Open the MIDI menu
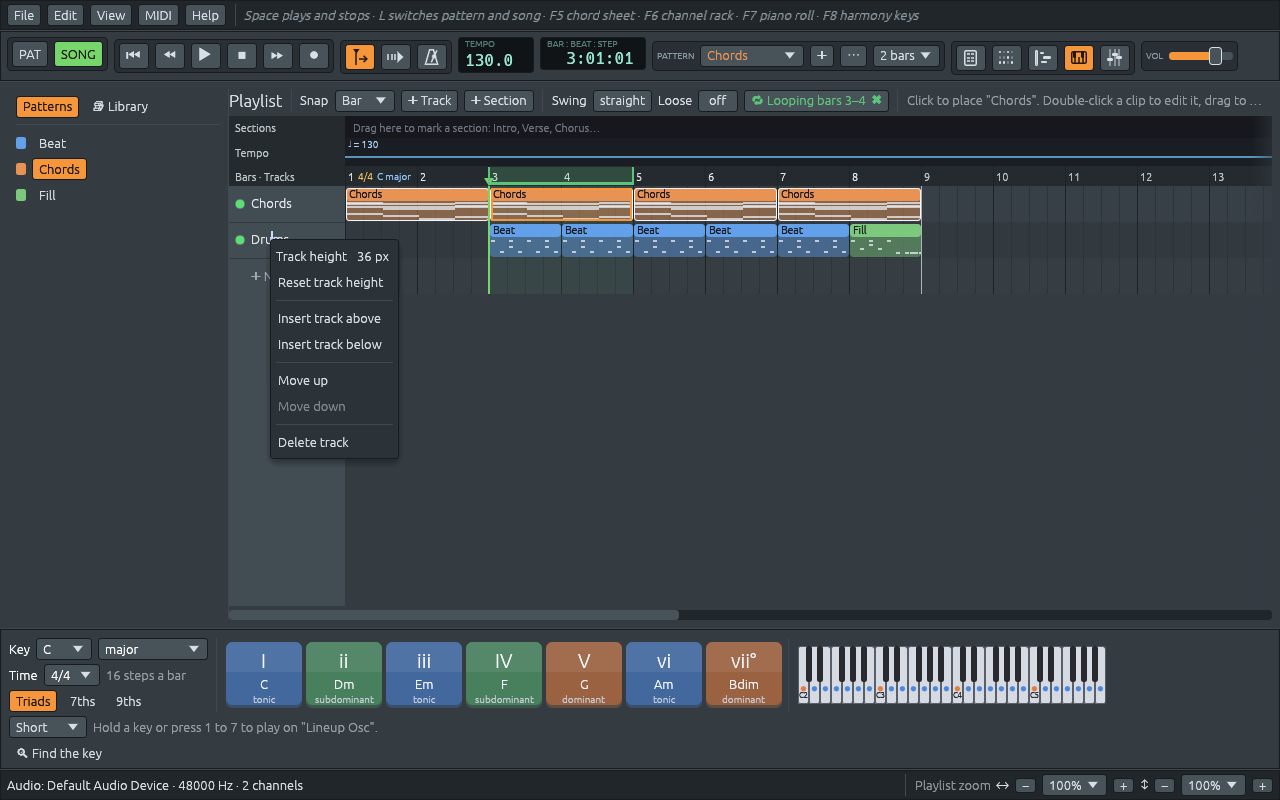The height and width of the screenshot is (800, 1280). pyautogui.click(x=158, y=15)
